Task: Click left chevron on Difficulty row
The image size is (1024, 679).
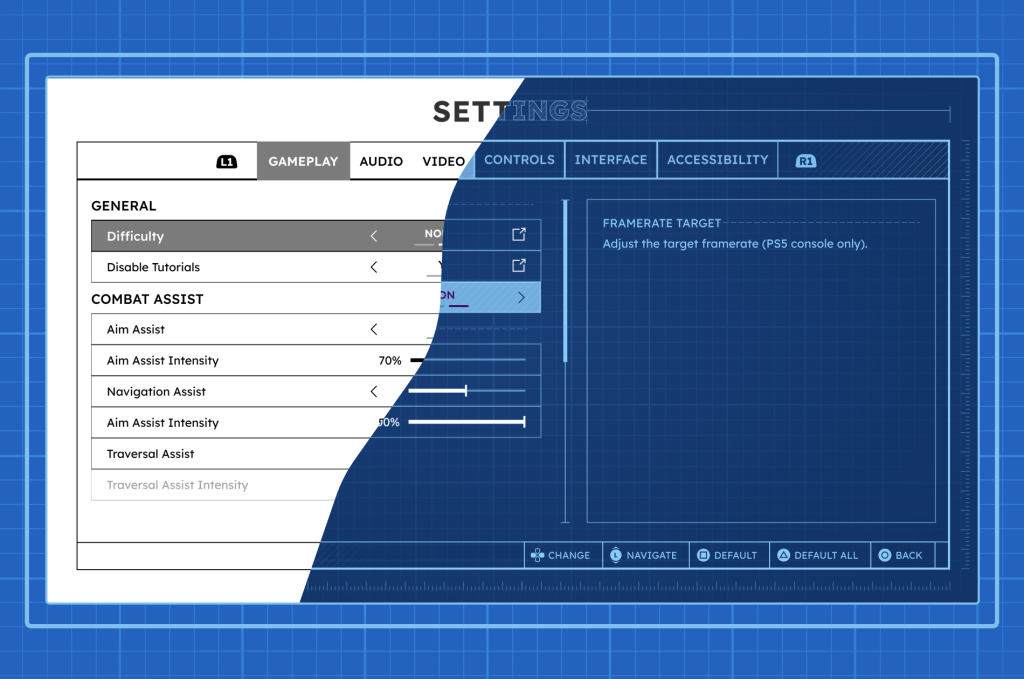Action: (374, 236)
